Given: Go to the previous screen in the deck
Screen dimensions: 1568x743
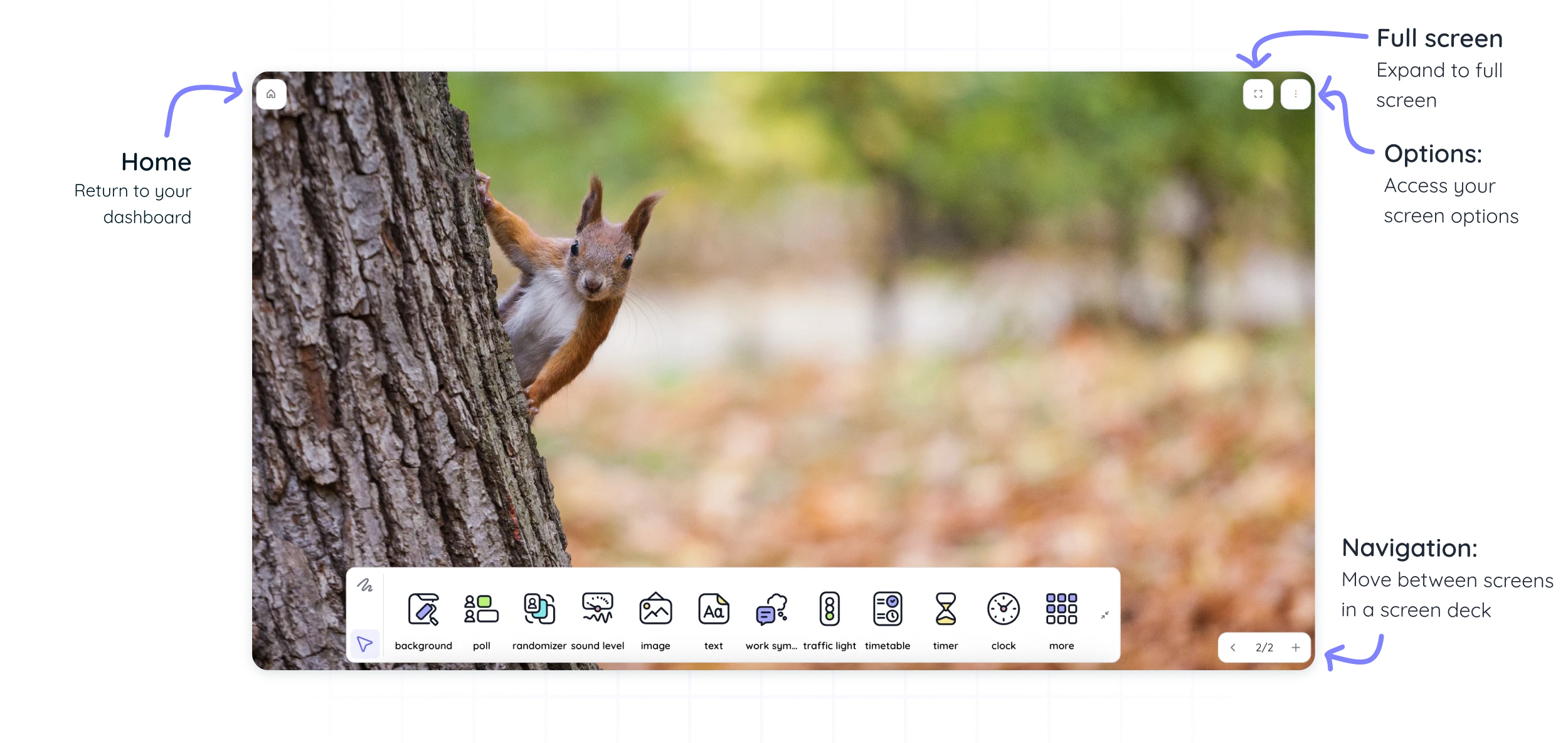Looking at the screenshot, I should click(x=1232, y=648).
